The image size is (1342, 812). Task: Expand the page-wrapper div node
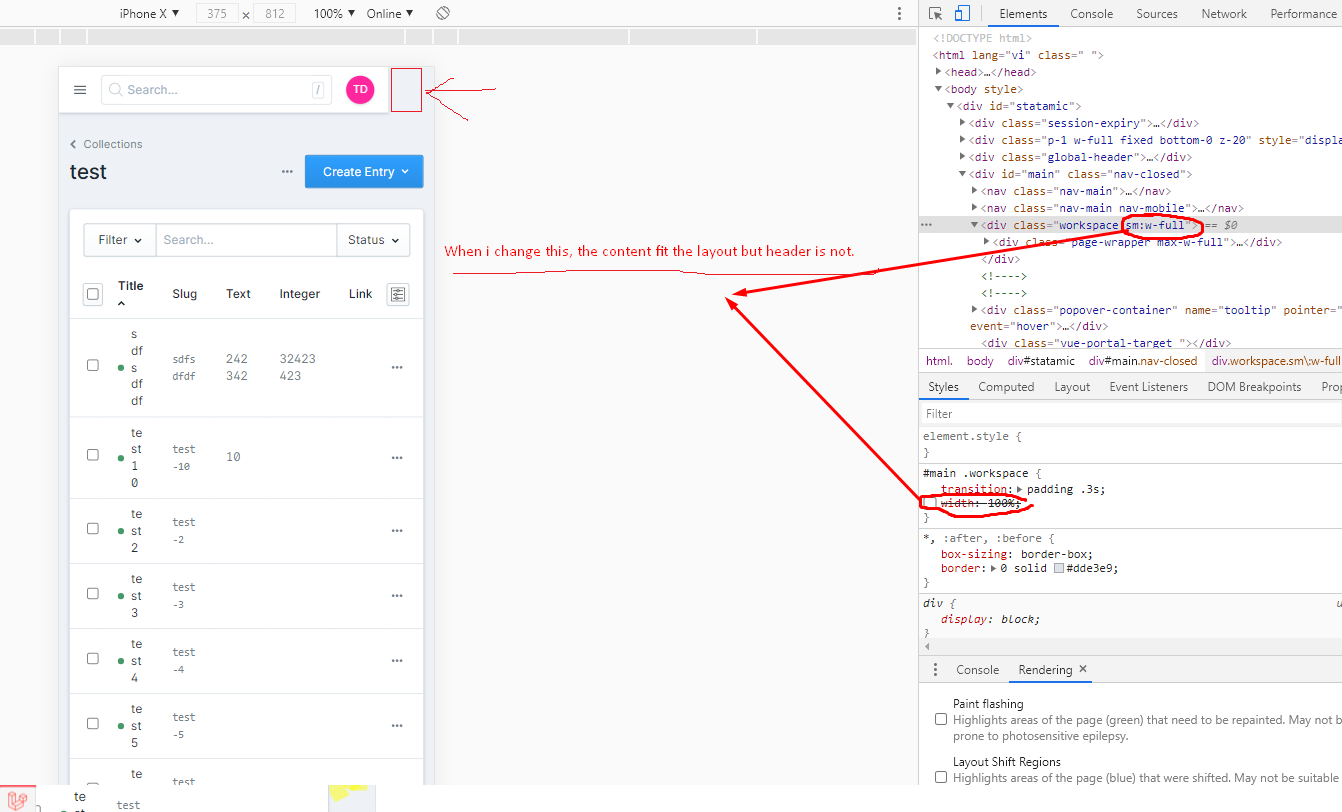tap(988, 242)
